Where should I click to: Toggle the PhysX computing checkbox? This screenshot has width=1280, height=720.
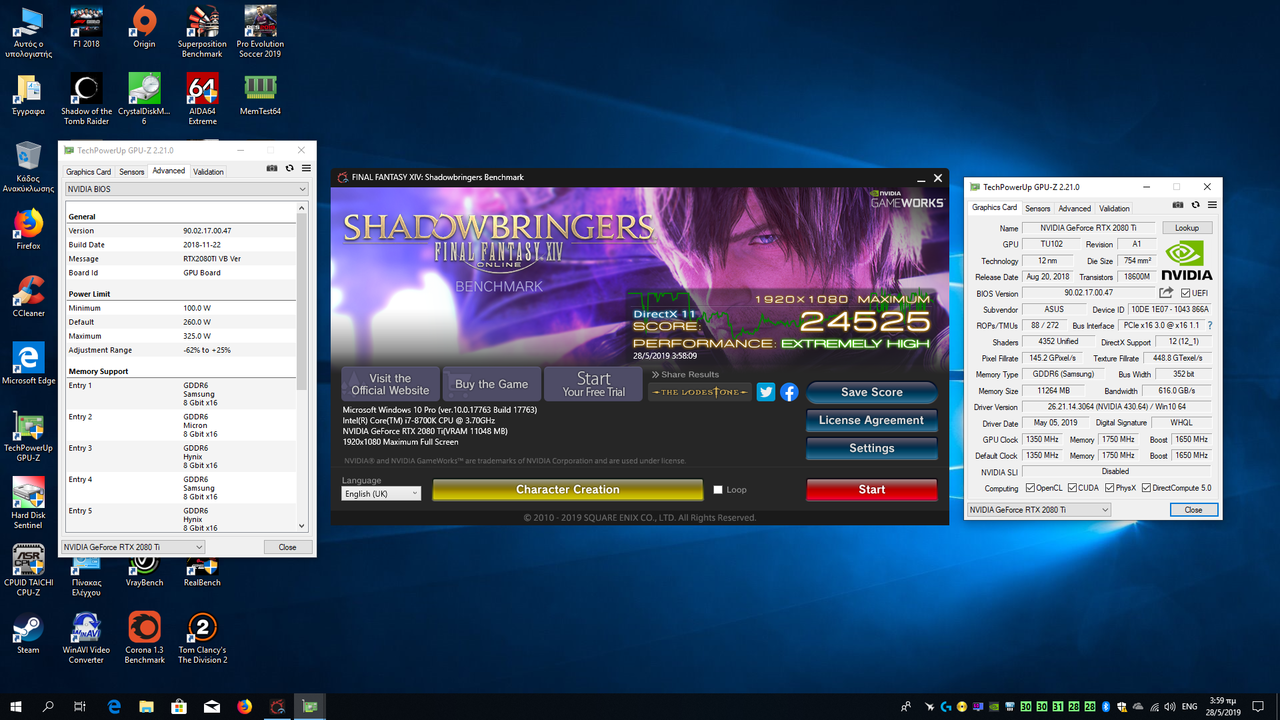(1112, 488)
